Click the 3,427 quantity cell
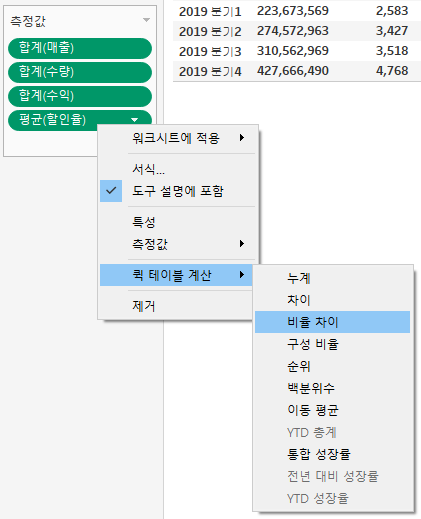421x519 pixels. click(x=392, y=31)
